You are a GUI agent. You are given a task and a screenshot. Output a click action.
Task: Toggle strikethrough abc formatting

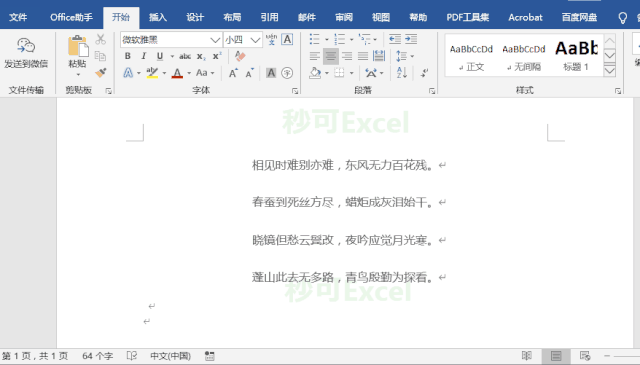(185, 56)
